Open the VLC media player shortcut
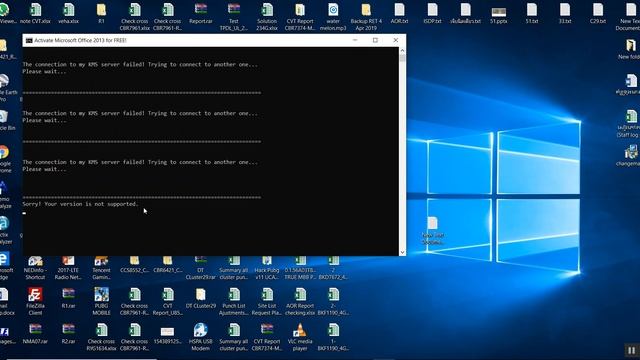Viewport: 640px width, 360px height. [x=300, y=336]
